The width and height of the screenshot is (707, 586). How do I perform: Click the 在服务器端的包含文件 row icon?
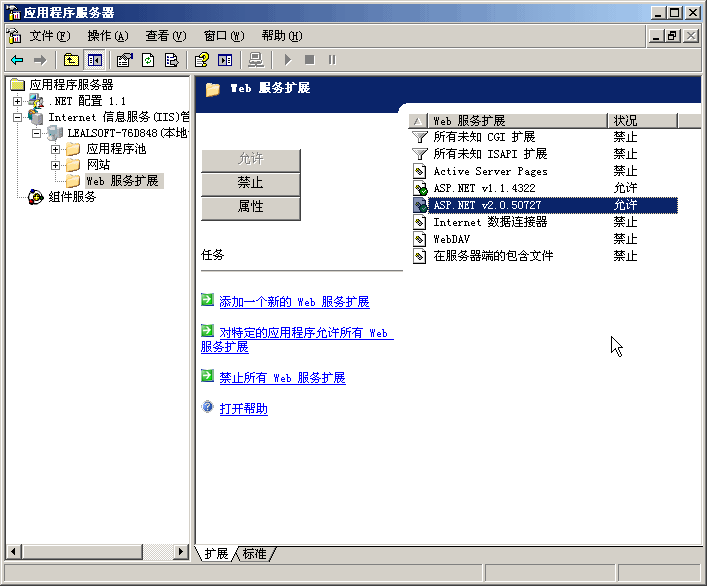point(419,256)
